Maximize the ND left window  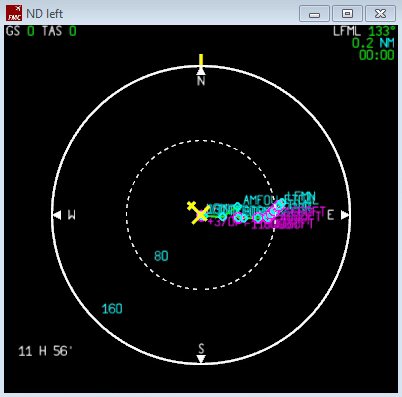tap(347, 14)
